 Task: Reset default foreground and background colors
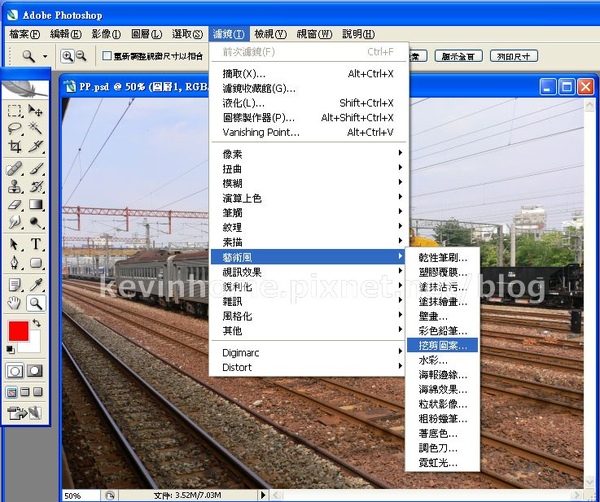click(x=10, y=349)
